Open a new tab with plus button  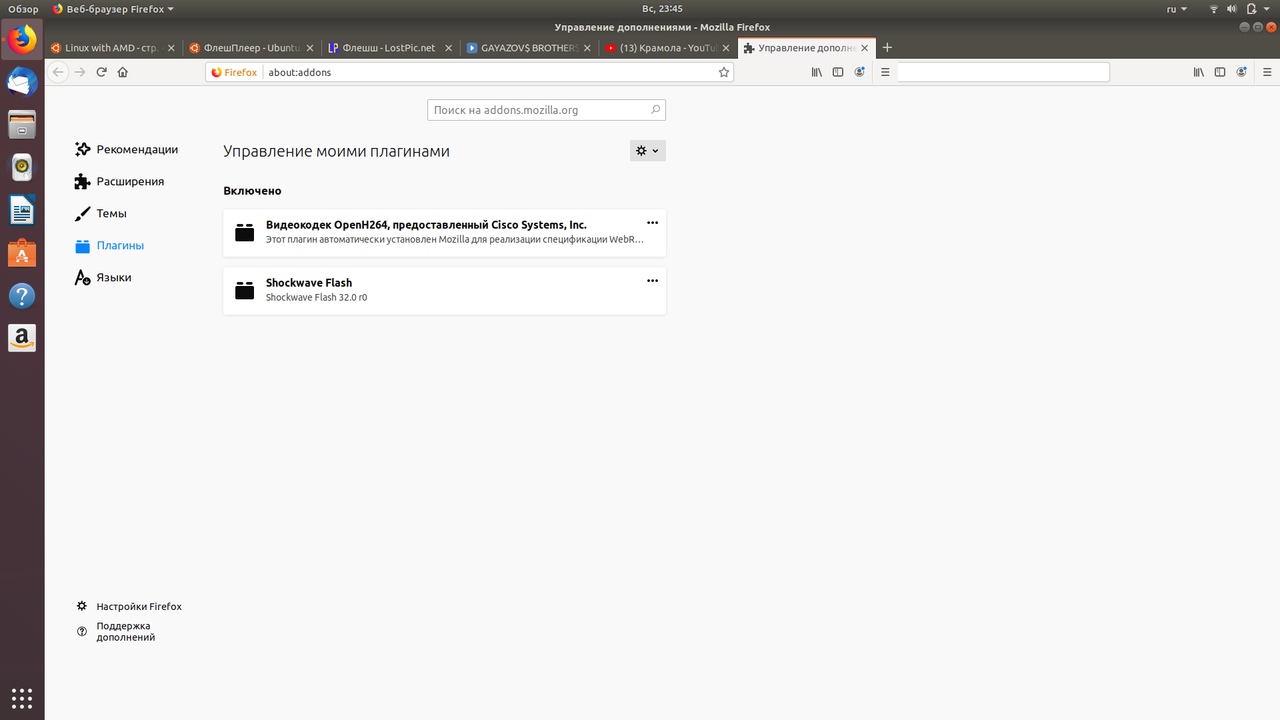coord(887,47)
